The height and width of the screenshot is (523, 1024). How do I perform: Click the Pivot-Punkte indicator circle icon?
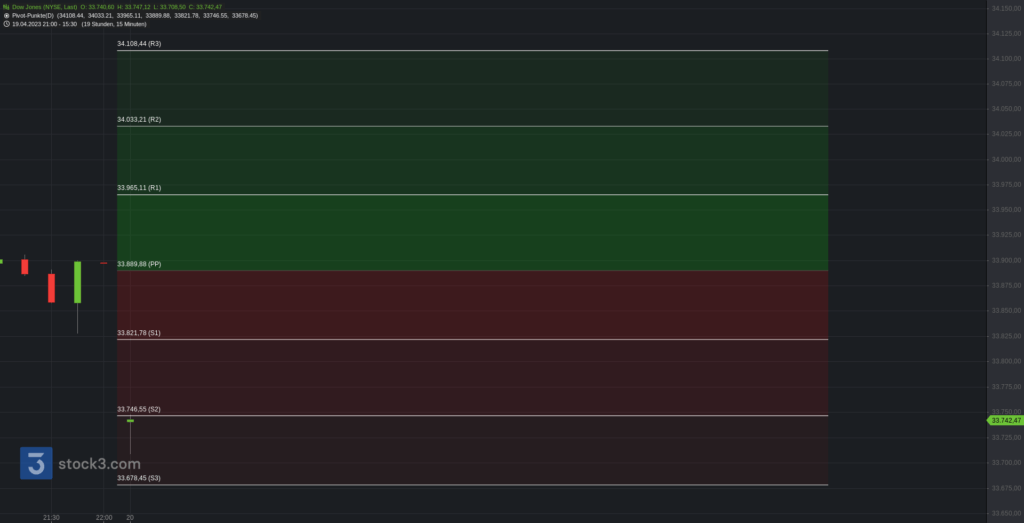pos(7,15)
